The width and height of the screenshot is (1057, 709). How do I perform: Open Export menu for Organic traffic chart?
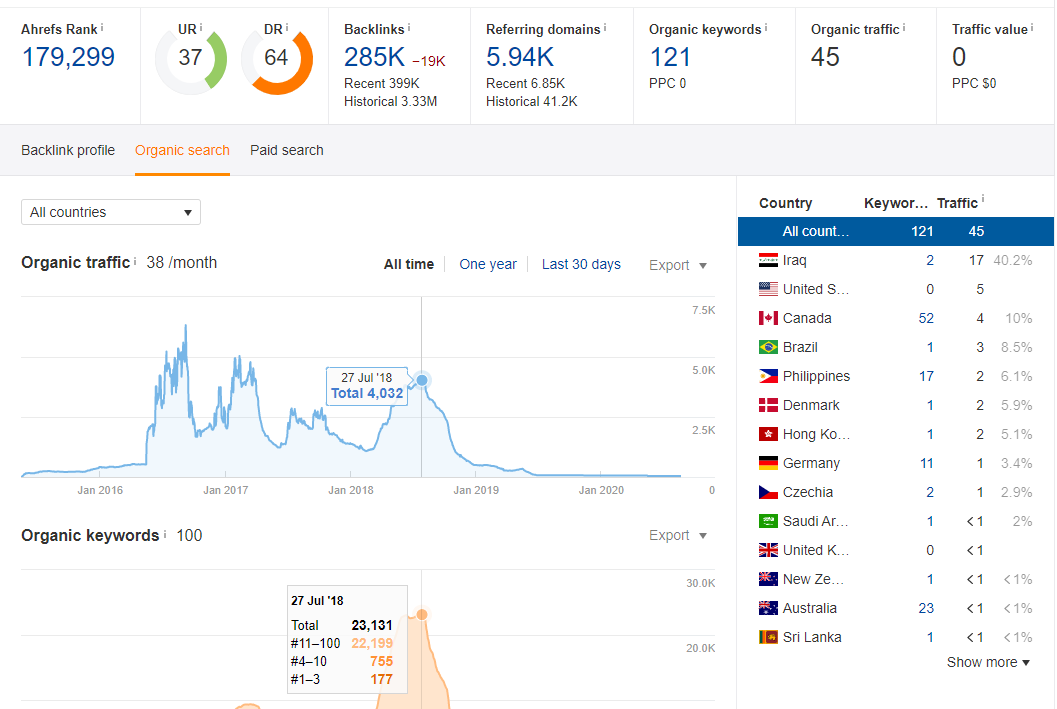(677, 265)
